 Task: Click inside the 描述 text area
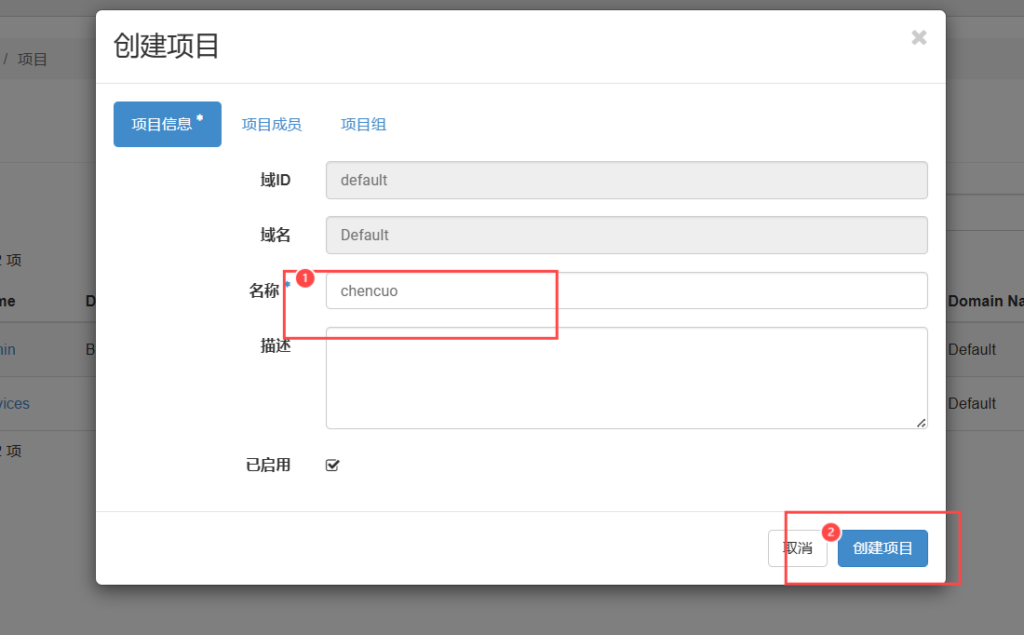pyautogui.click(x=626, y=377)
